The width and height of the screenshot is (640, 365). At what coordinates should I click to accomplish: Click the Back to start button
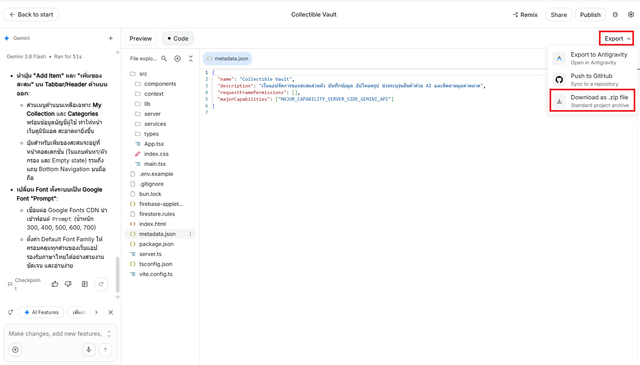pos(31,15)
